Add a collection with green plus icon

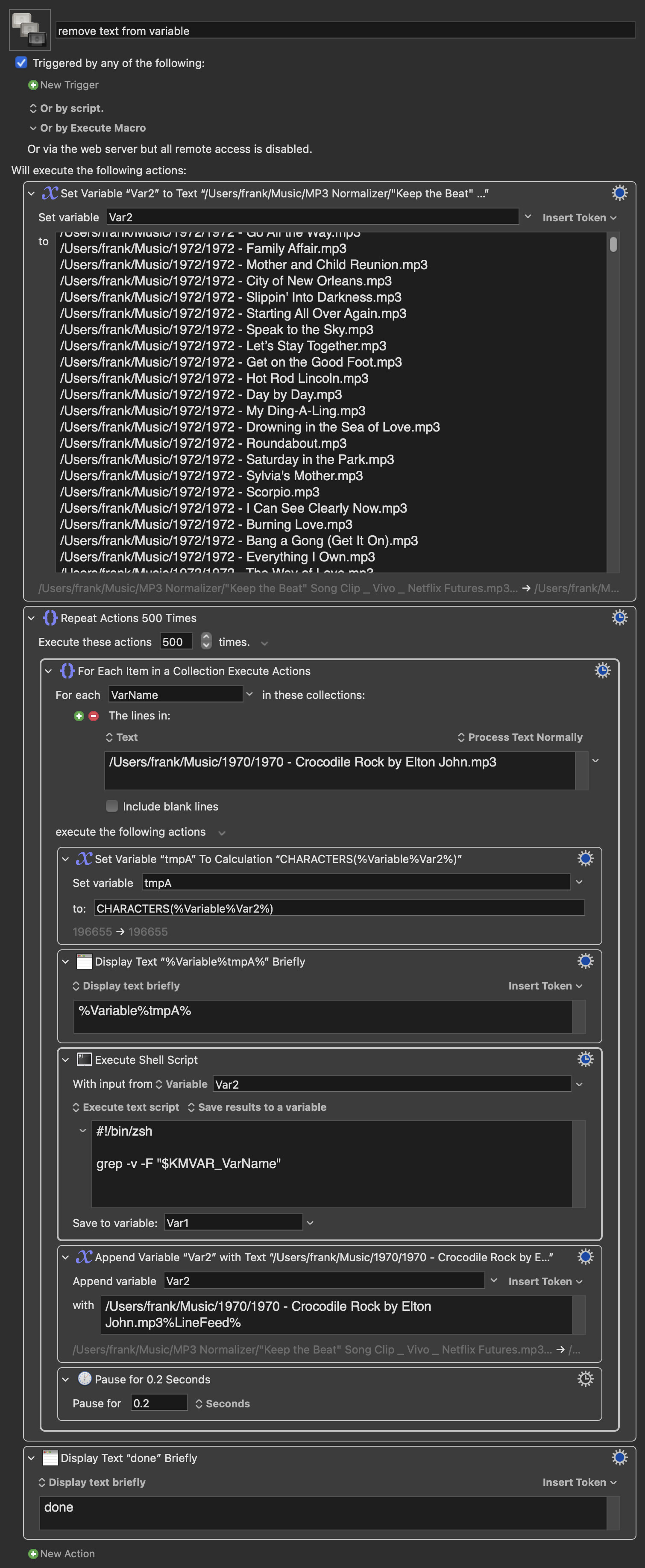click(79, 716)
